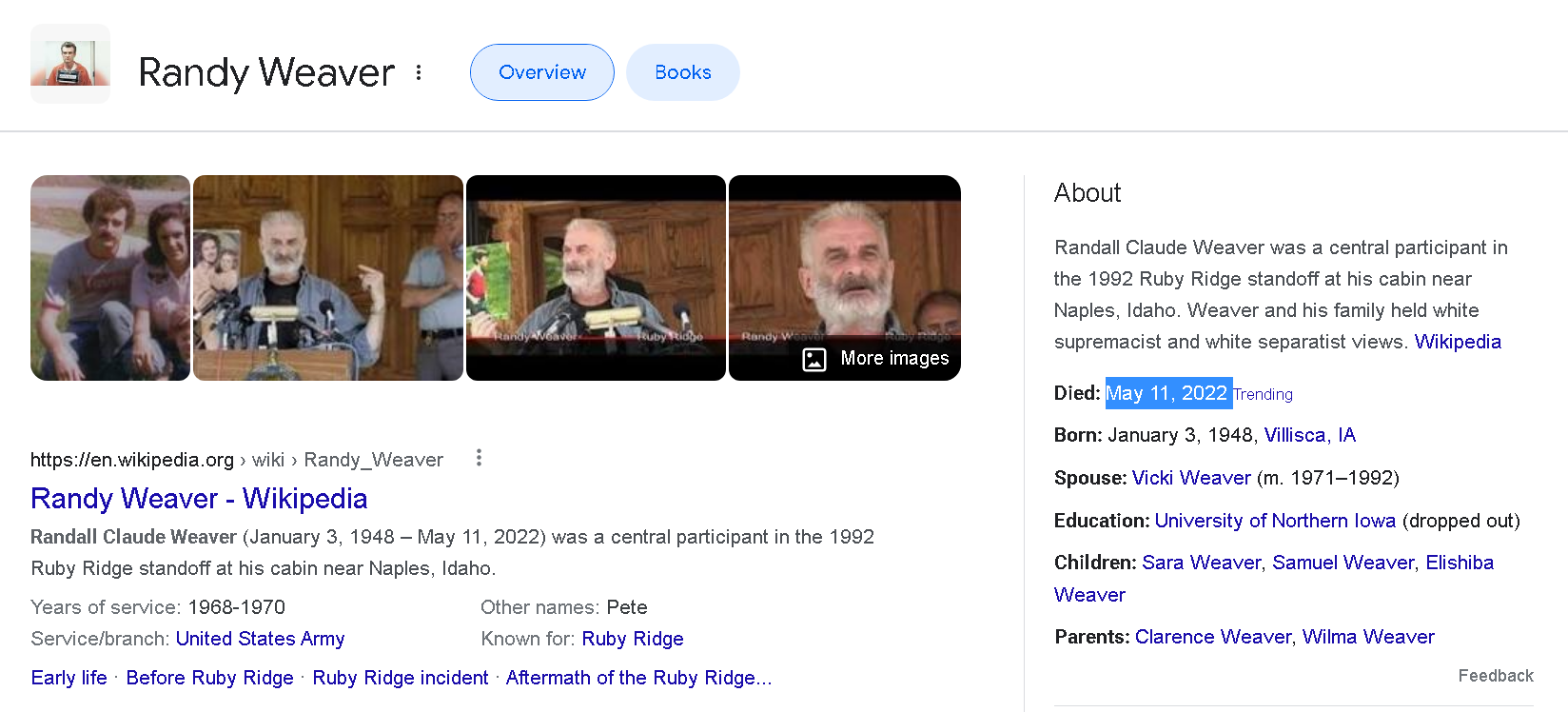This screenshot has width=1568, height=712.
Task: Click the image icon beside More images
Action: point(814,359)
